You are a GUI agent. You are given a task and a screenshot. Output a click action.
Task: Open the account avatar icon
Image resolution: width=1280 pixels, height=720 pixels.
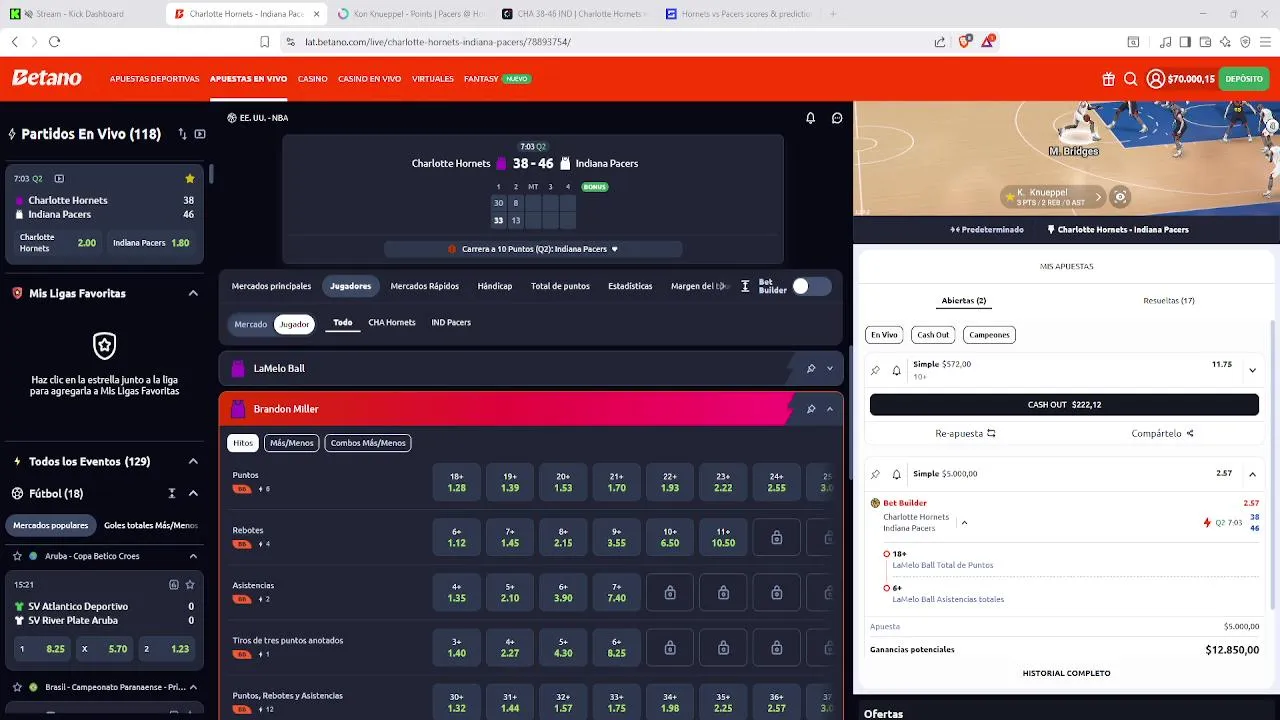tap(1155, 79)
